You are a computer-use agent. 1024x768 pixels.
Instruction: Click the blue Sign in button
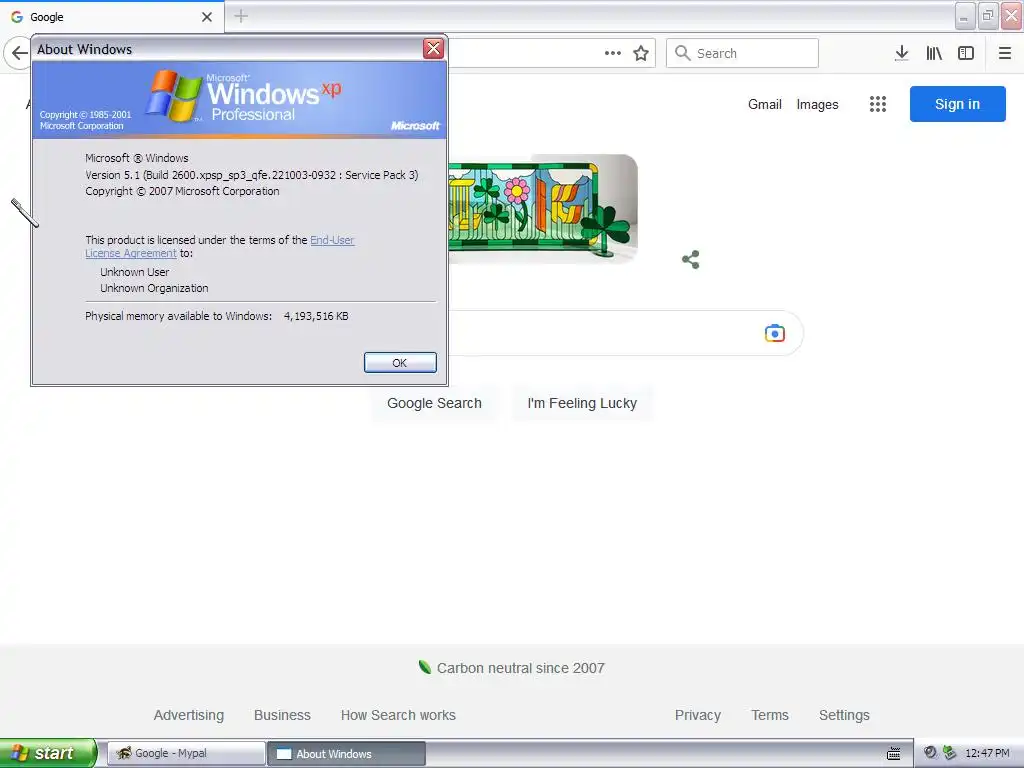point(957,104)
